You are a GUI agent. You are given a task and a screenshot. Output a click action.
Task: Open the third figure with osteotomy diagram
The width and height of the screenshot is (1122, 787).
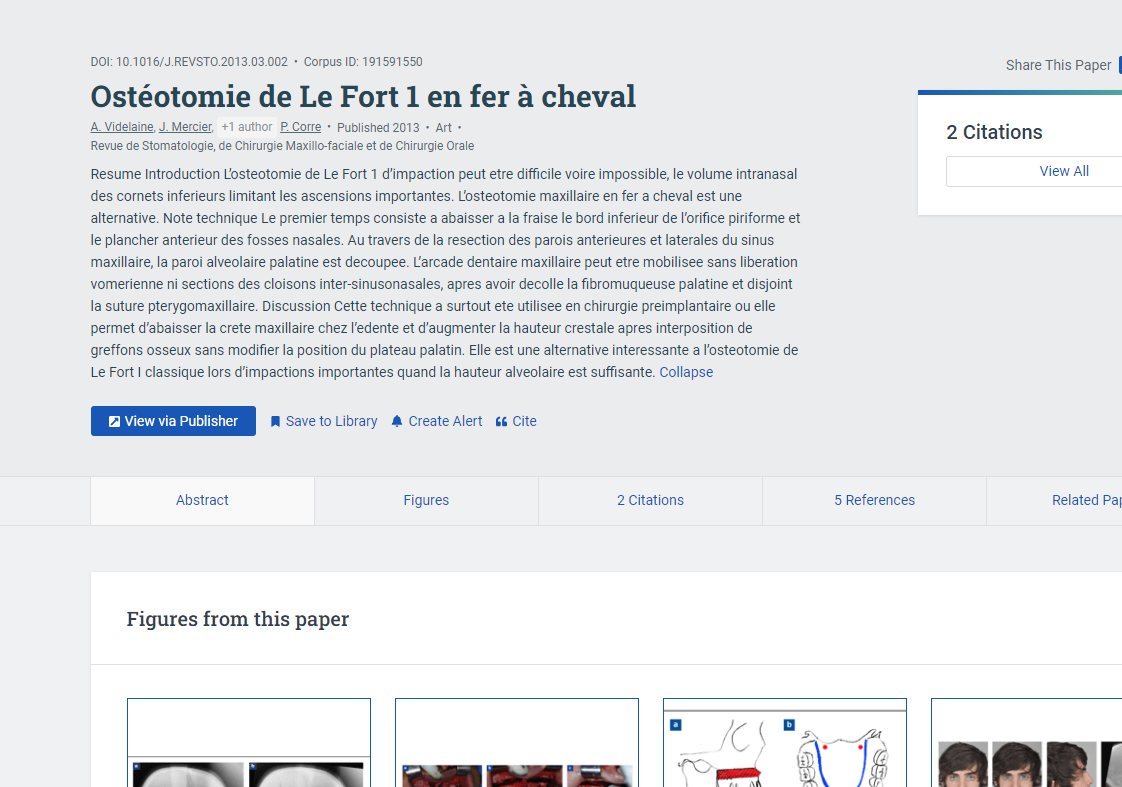pyautogui.click(x=785, y=743)
